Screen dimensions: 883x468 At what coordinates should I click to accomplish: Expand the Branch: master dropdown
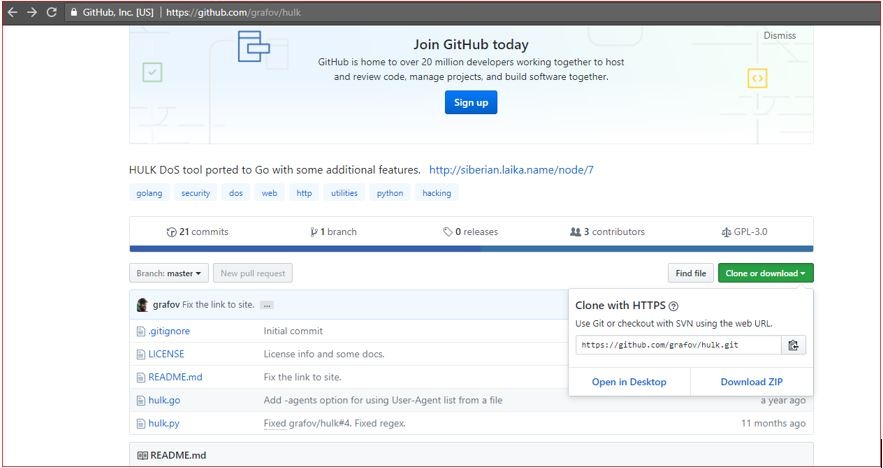[169, 273]
